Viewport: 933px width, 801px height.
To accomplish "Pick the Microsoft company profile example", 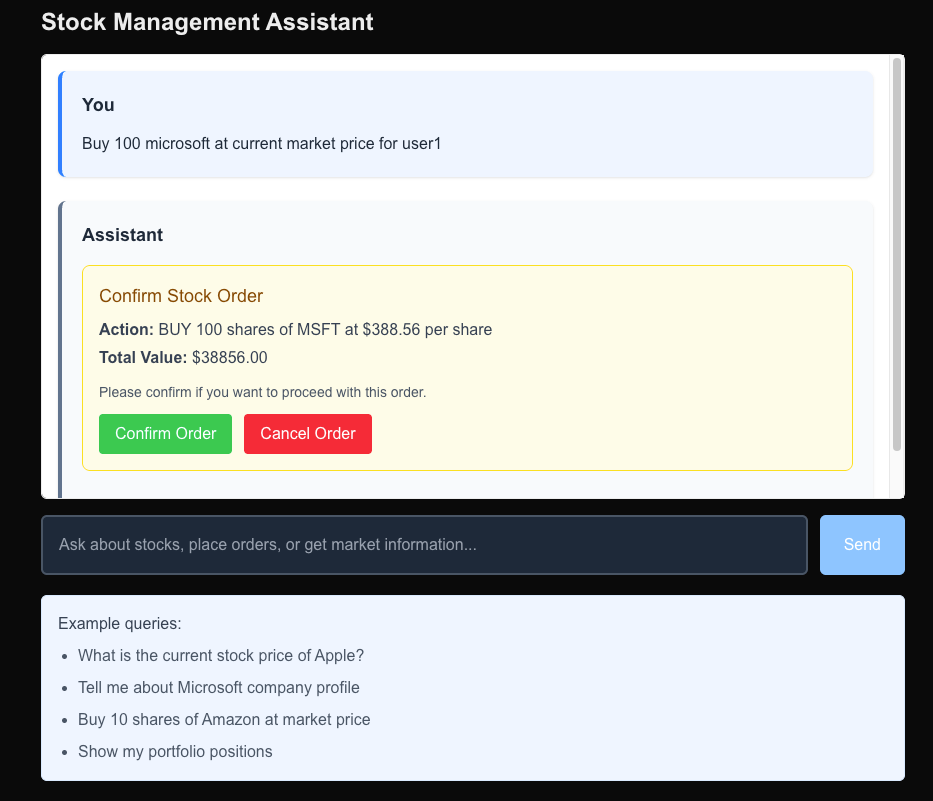I will pyautogui.click(x=218, y=688).
